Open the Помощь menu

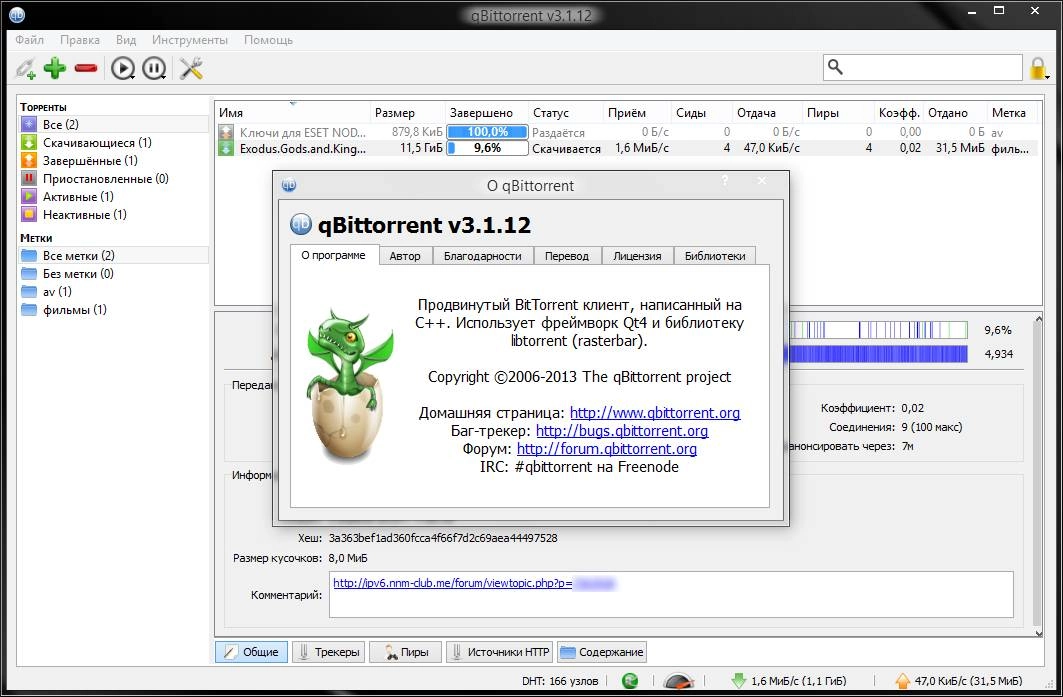(268, 40)
